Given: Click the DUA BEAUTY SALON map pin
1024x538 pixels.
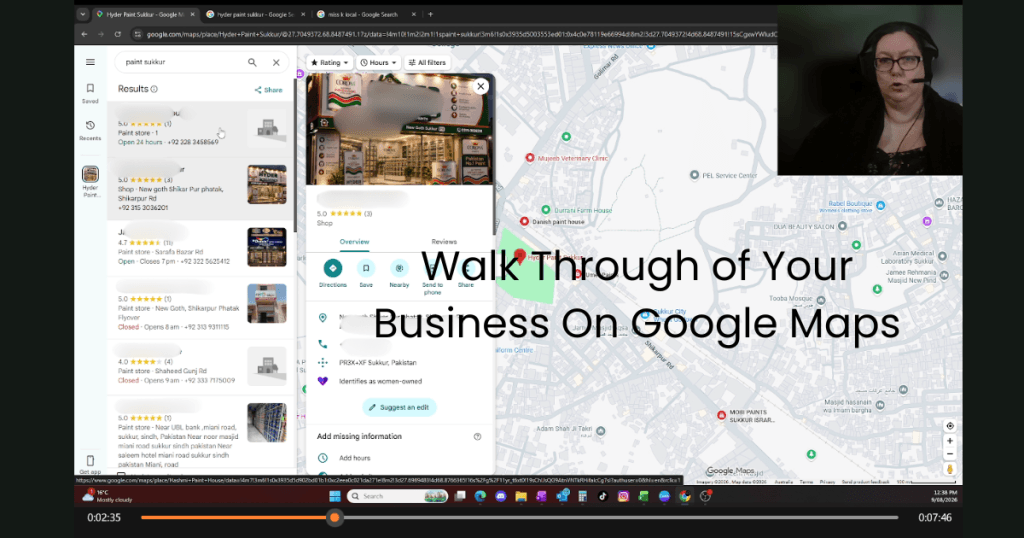Looking at the screenshot, I should pyautogui.click(x=842, y=226).
